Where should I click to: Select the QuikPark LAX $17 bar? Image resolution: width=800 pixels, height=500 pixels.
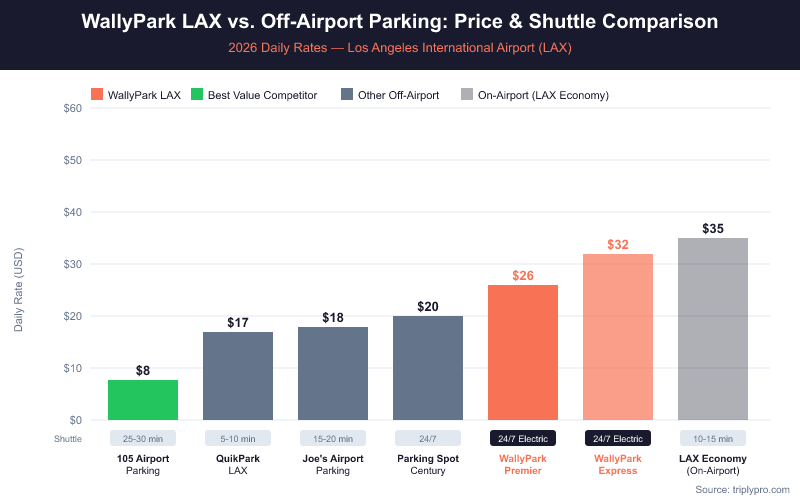click(238, 376)
